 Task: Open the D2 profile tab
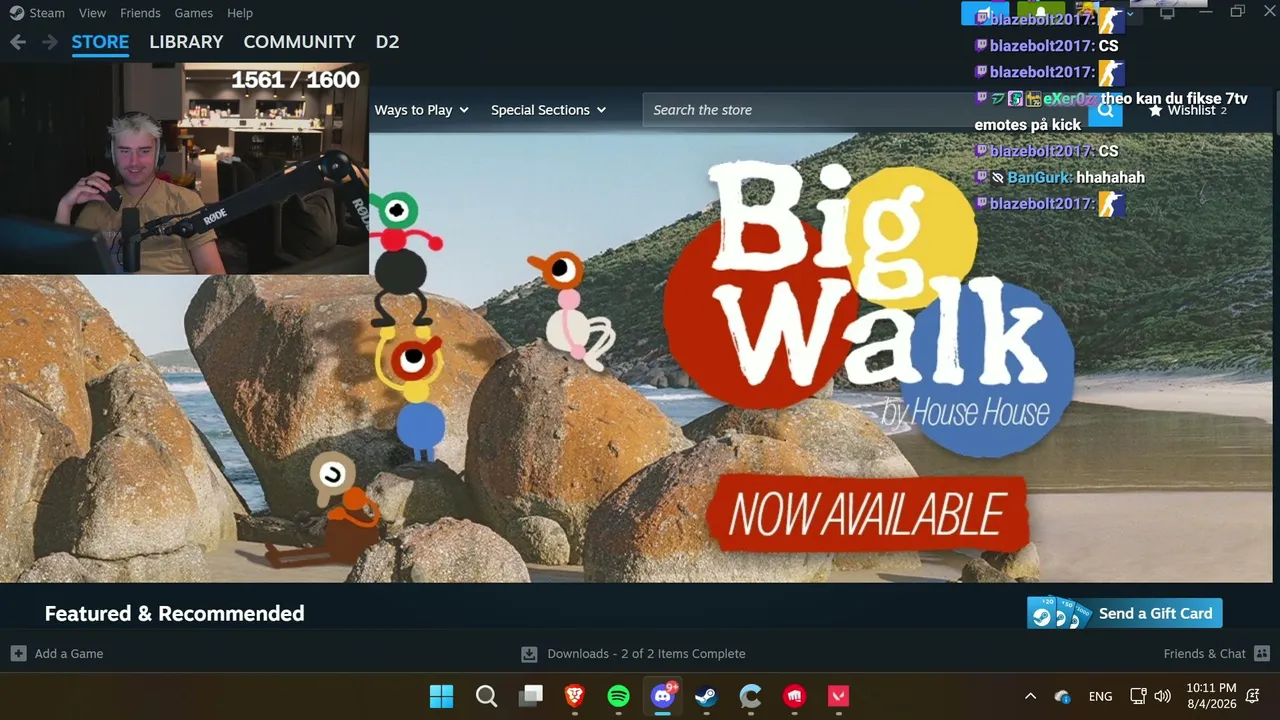pyautogui.click(x=387, y=42)
